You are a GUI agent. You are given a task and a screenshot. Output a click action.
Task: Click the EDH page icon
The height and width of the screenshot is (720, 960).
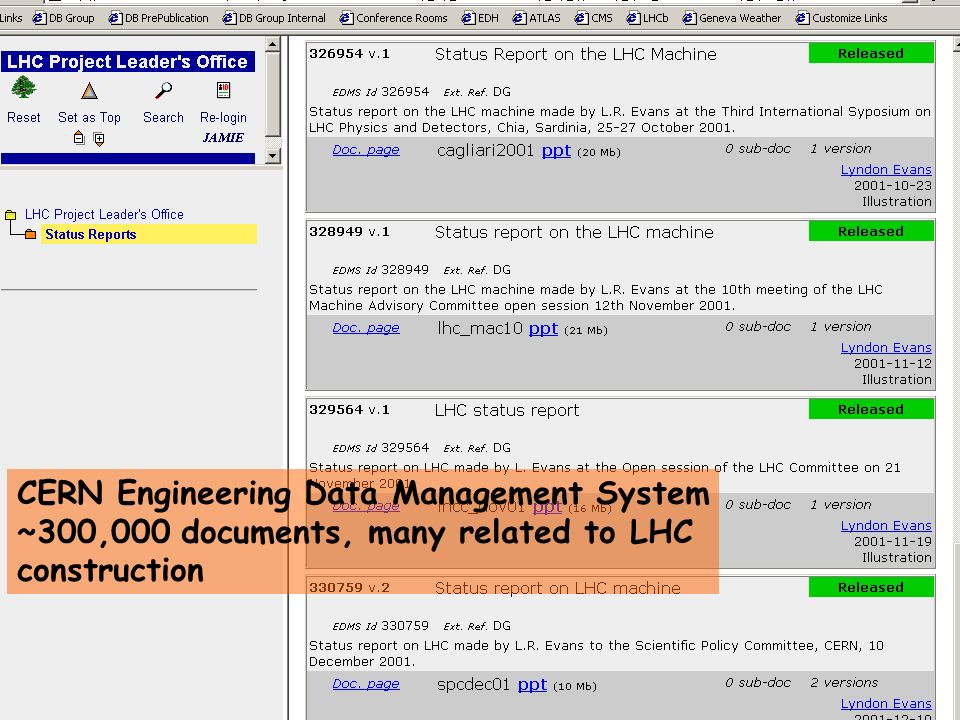[x=468, y=18]
